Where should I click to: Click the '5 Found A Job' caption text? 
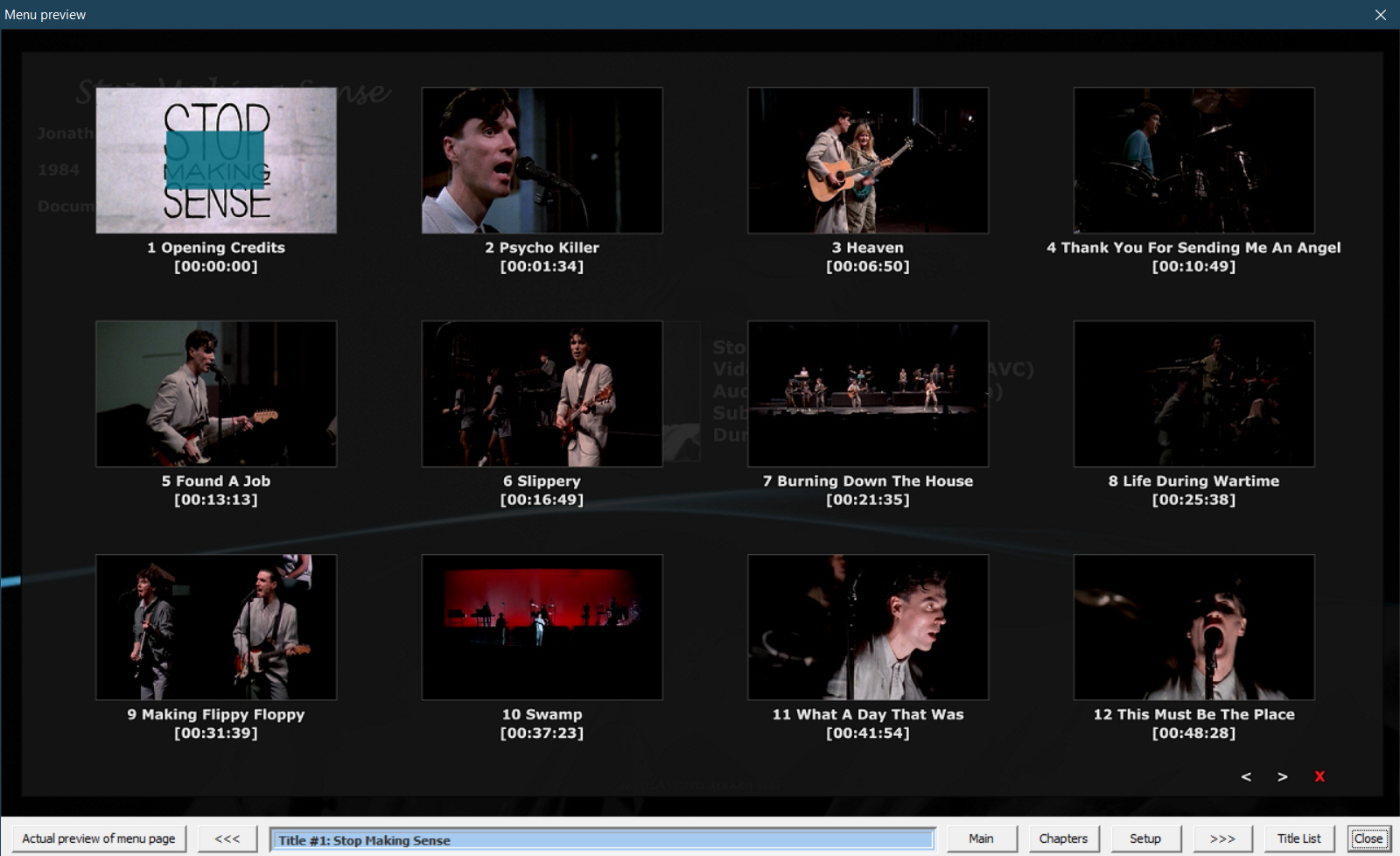point(216,481)
